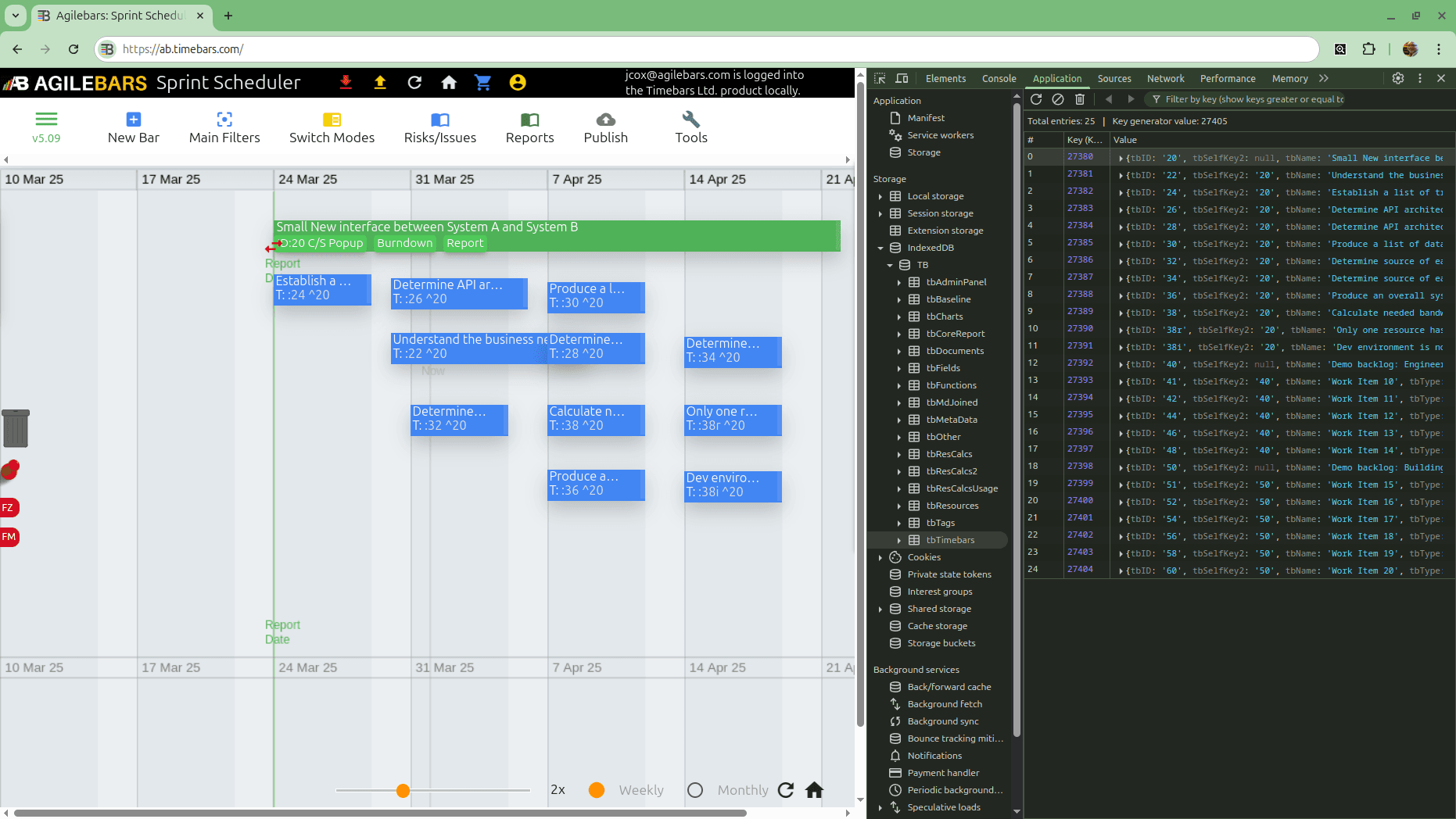Expand the Local storage tree node
The image size is (1456, 819).
coord(880,196)
